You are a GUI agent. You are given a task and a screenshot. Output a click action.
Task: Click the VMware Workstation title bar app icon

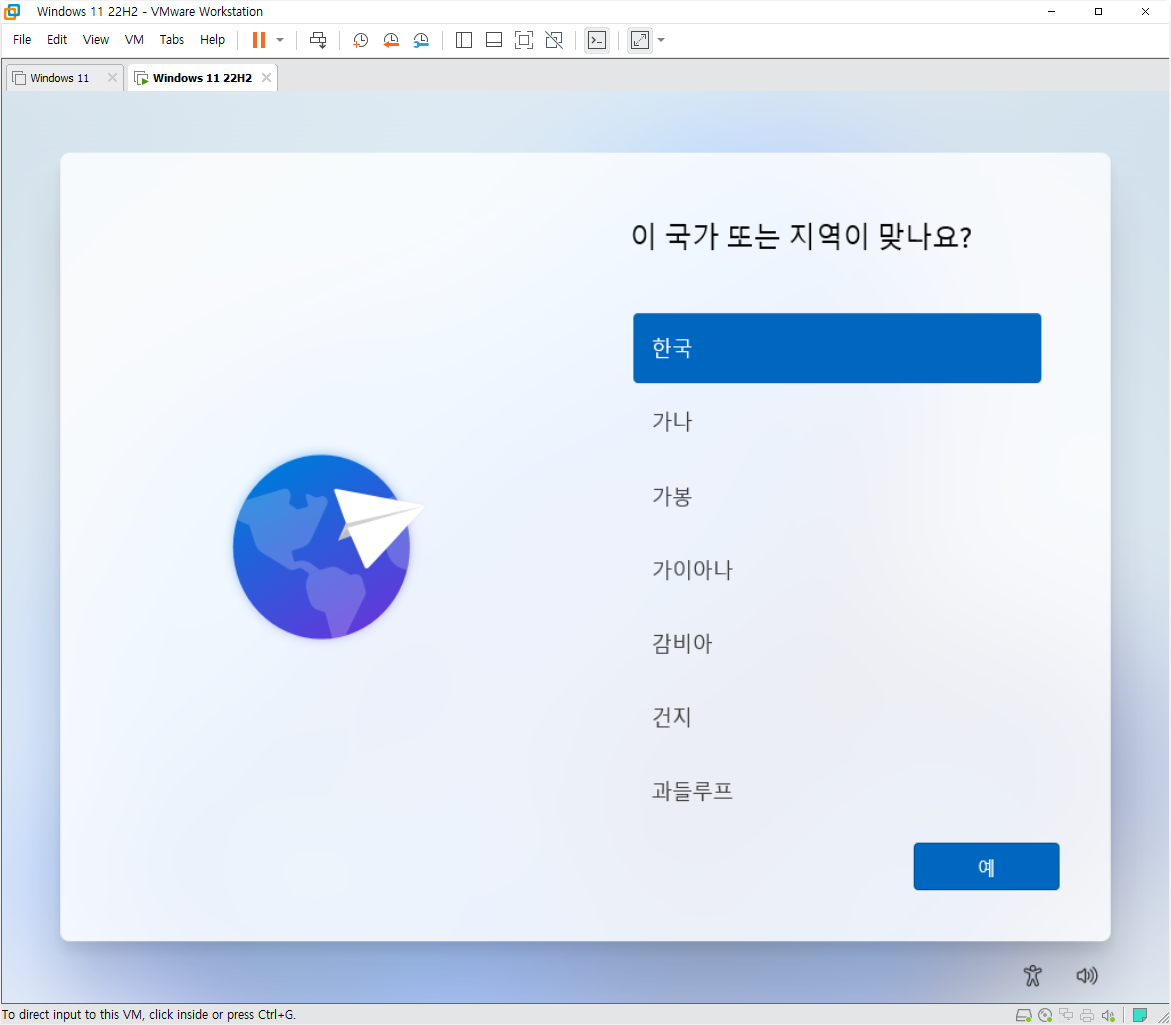pos(12,11)
